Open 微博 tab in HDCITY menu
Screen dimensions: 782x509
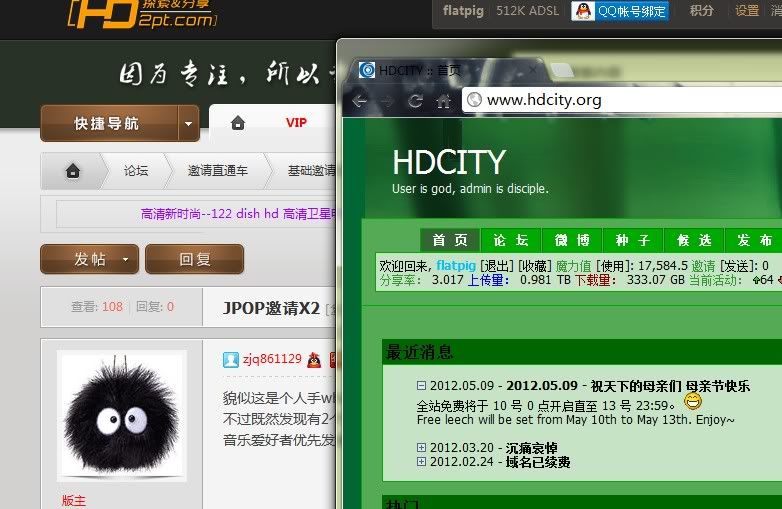click(572, 240)
